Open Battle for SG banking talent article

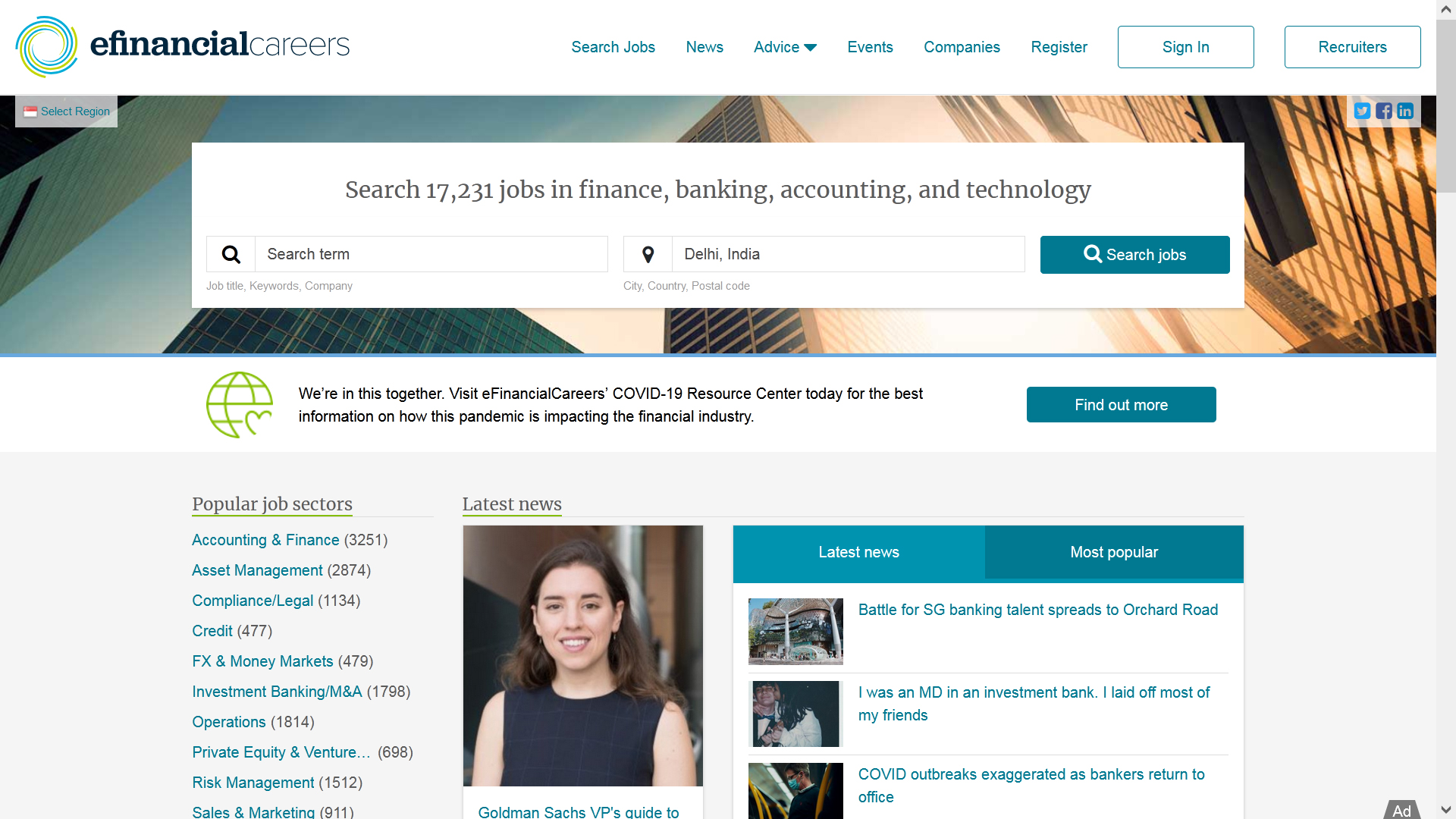click(1038, 610)
